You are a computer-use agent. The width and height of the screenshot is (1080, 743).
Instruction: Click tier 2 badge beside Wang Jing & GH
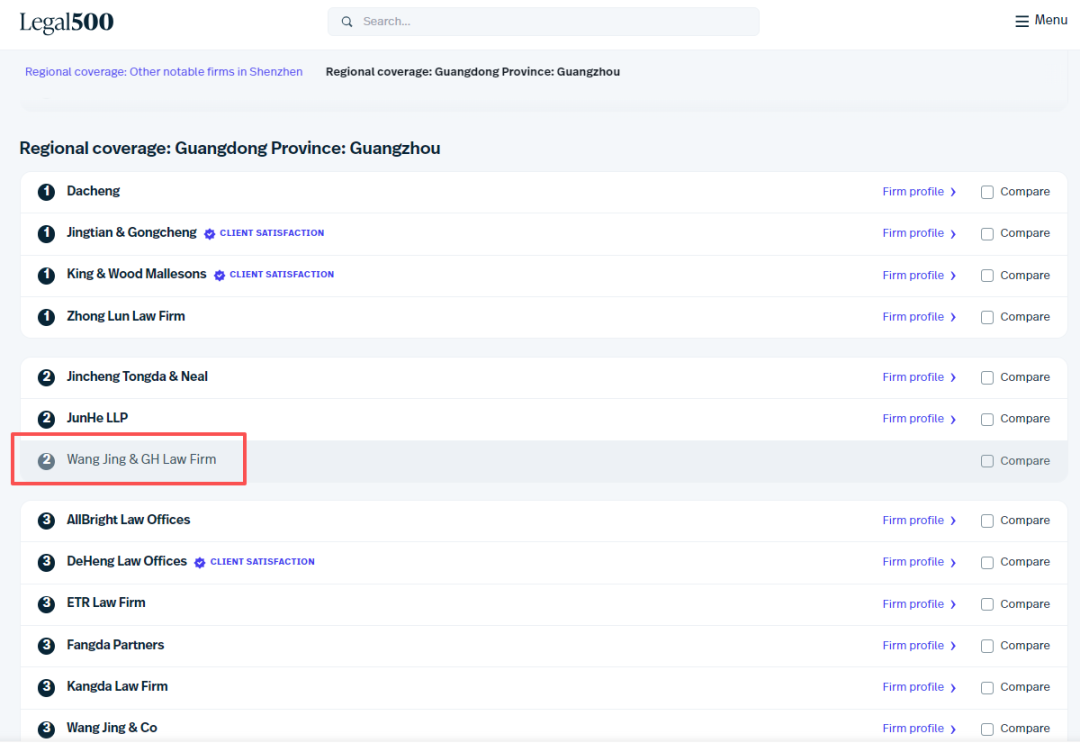[46, 461]
